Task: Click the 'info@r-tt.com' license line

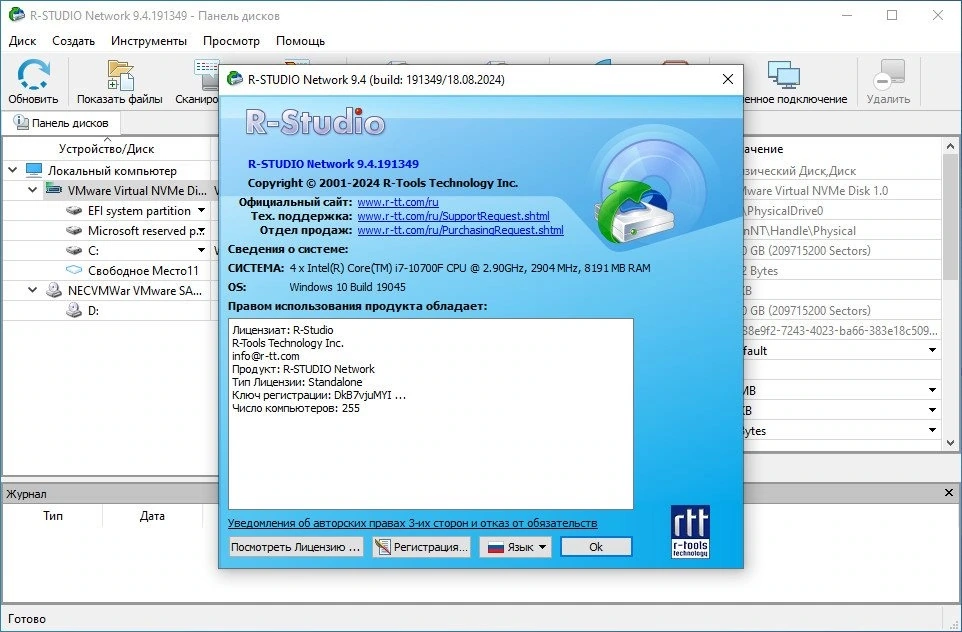Action: coord(266,356)
